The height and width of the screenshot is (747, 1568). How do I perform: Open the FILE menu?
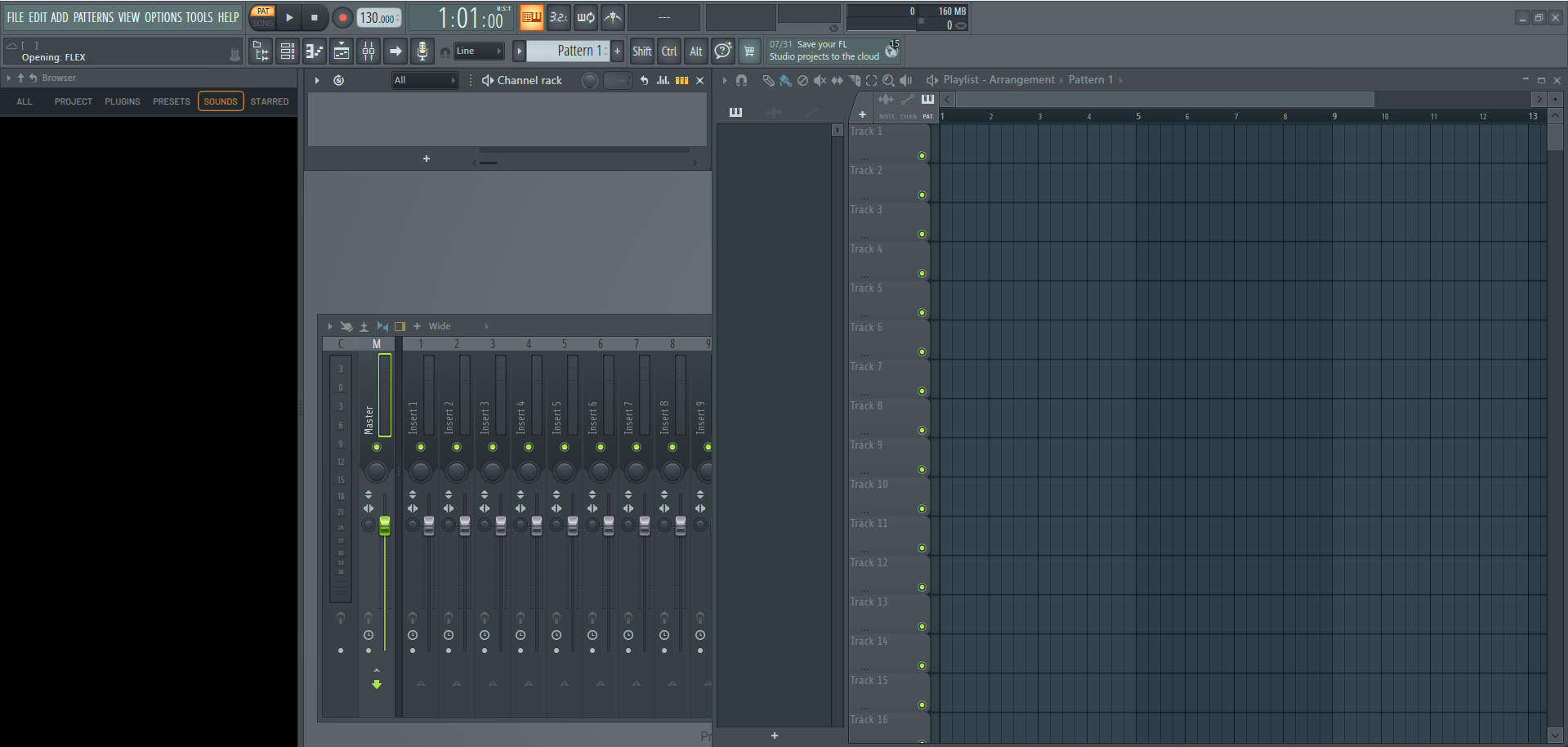coord(16,17)
